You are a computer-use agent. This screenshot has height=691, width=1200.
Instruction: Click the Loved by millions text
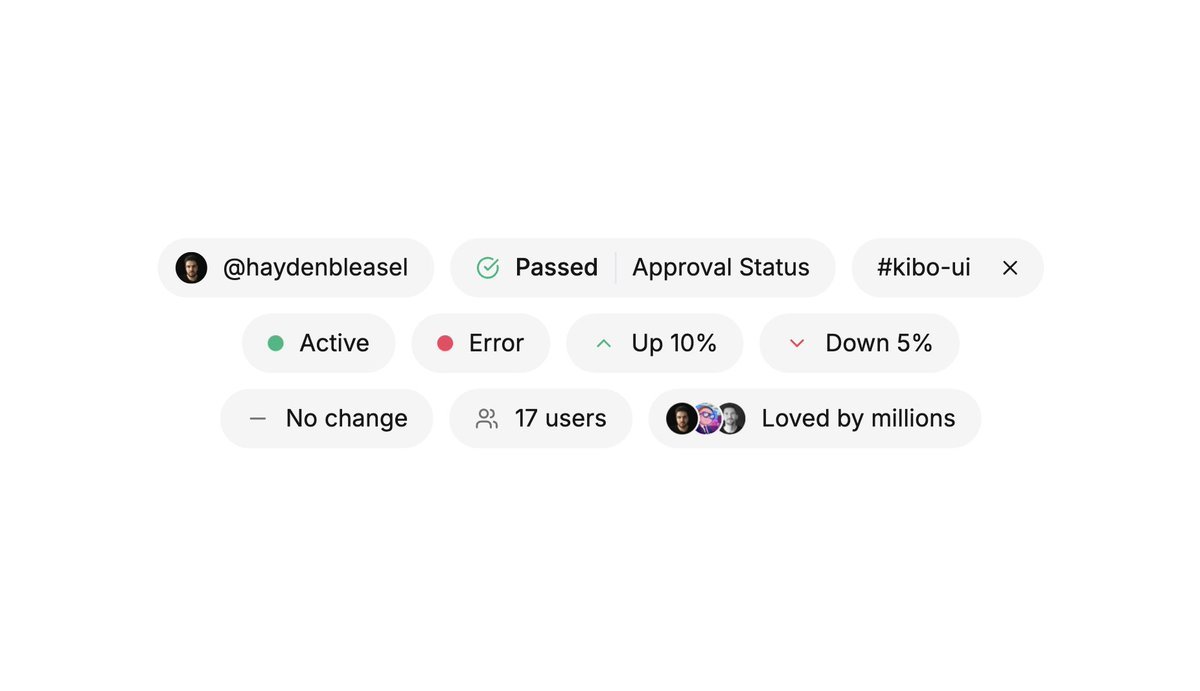[858, 418]
